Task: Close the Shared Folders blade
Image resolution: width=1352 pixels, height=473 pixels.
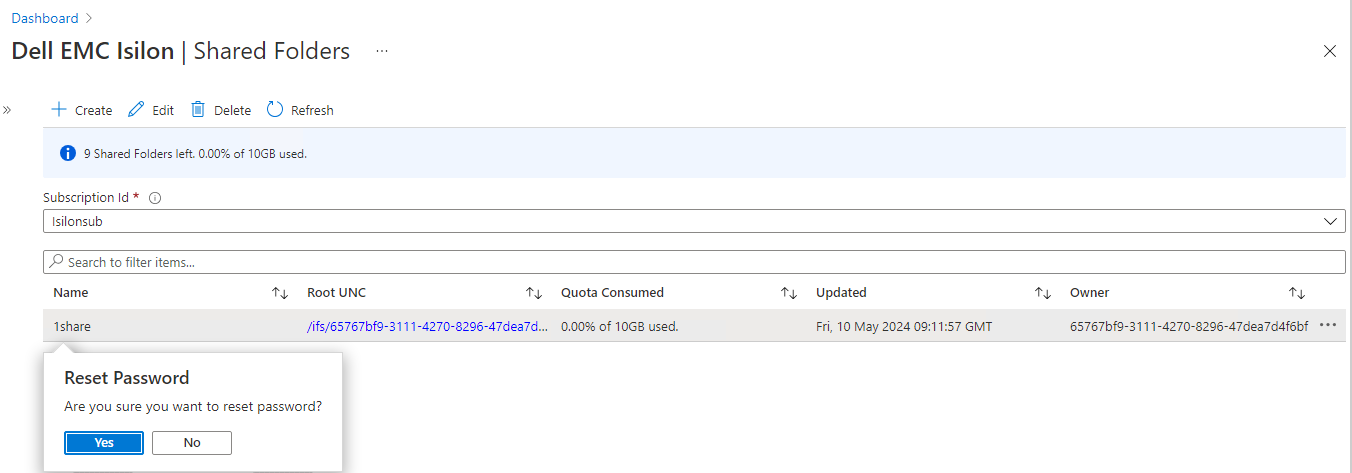Action: (x=1330, y=51)
